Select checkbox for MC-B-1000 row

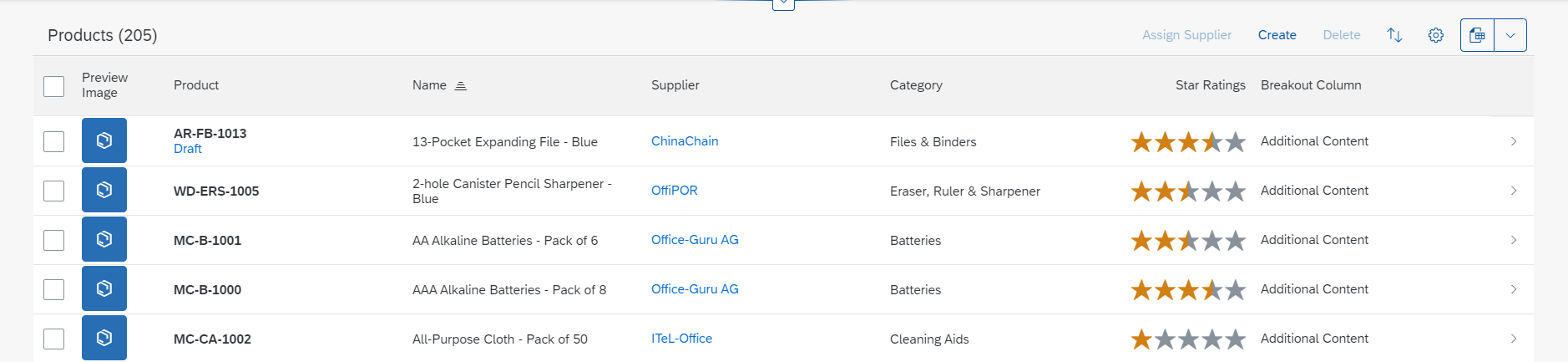pos(53,289)
